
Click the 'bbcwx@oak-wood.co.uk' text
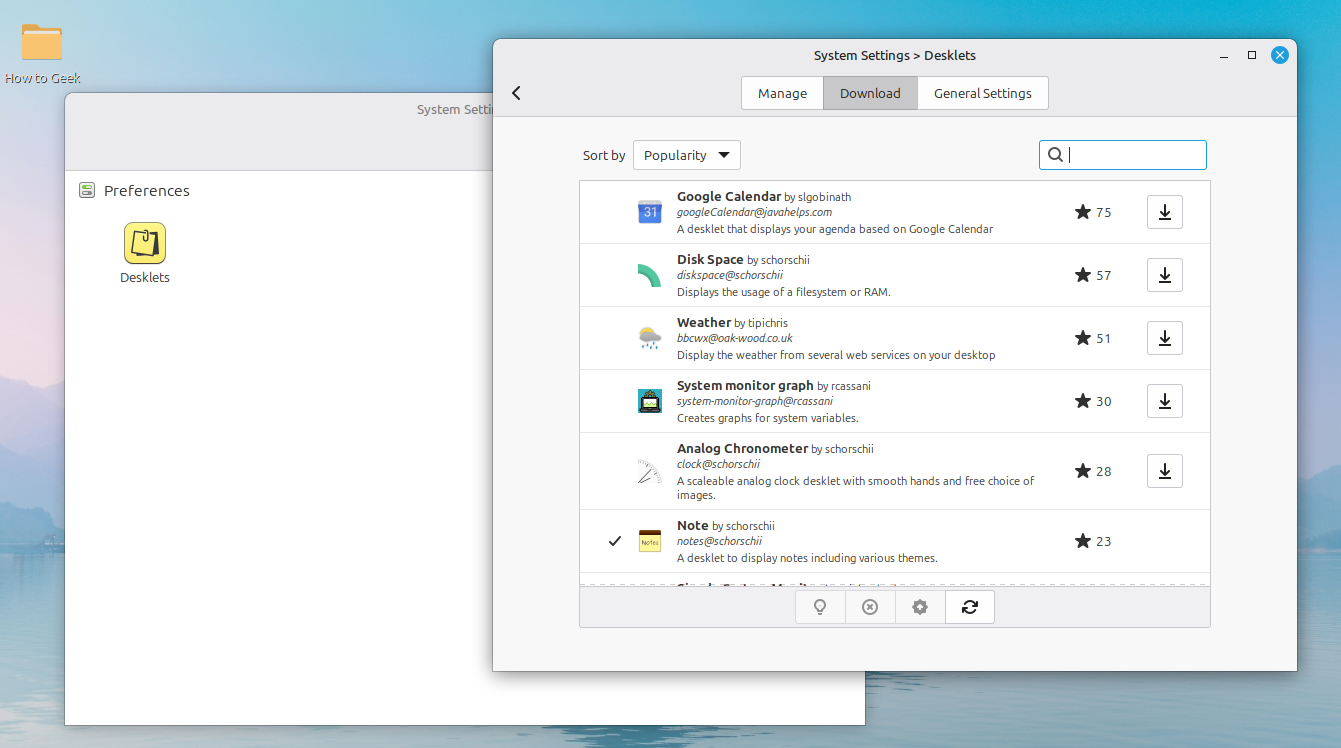coord(735,339)
